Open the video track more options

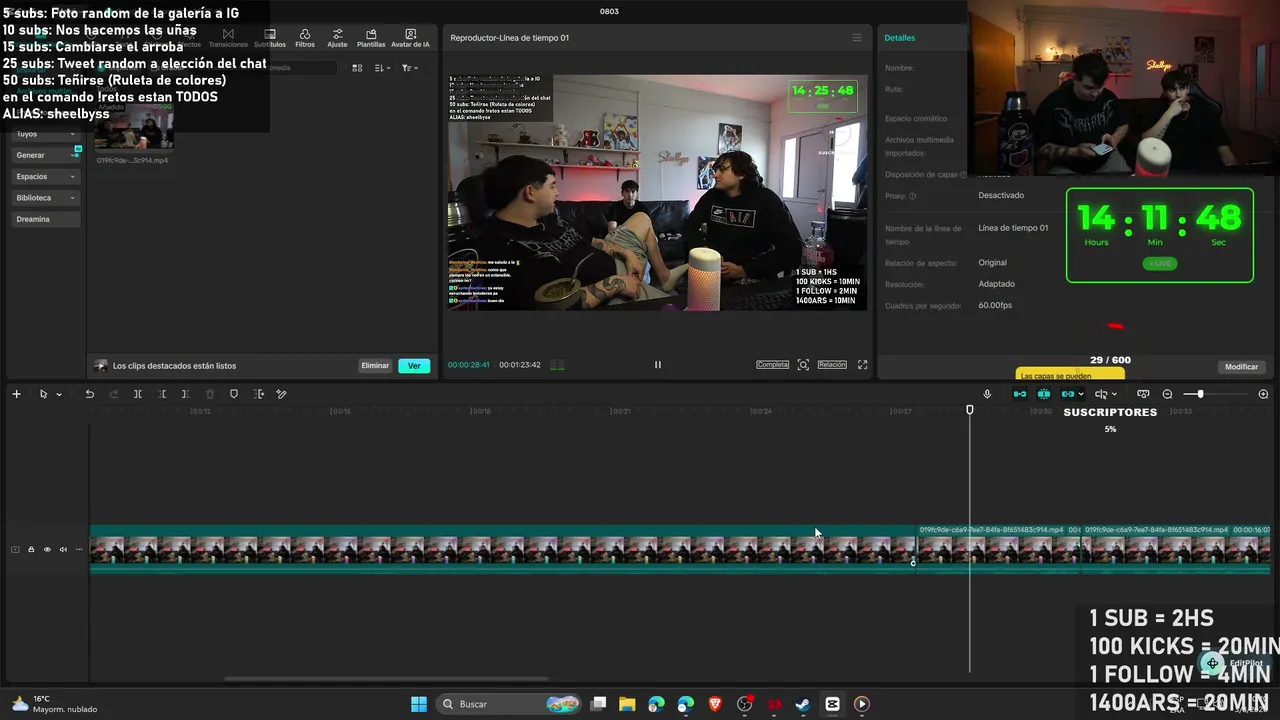(78, 549)
